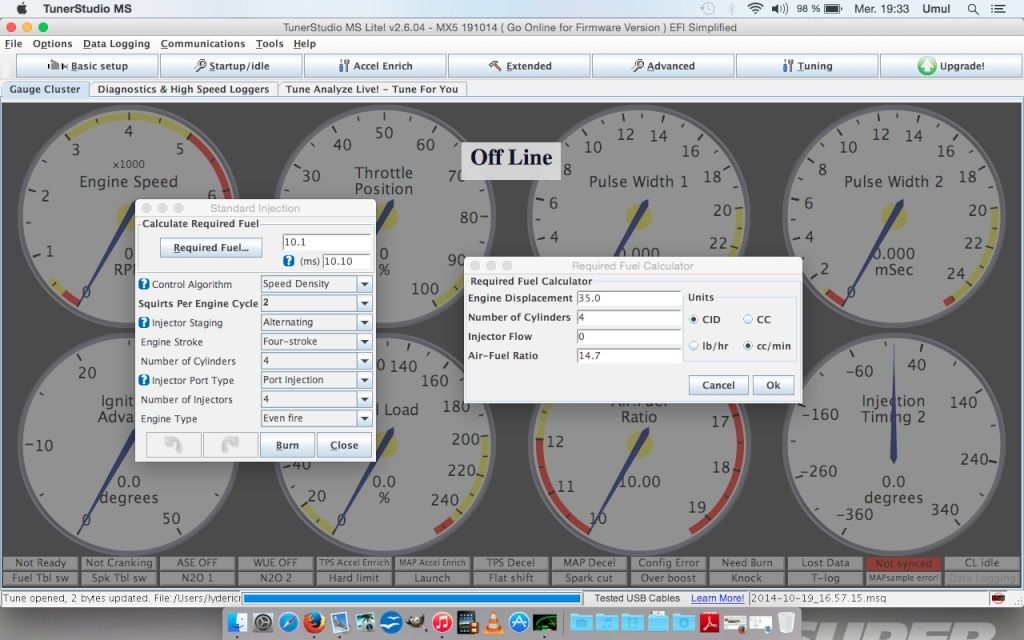This screenshot has height=640, width=1024.
Task: Click the redo arrow in Standard Injection
Action: tap(230, 445)
